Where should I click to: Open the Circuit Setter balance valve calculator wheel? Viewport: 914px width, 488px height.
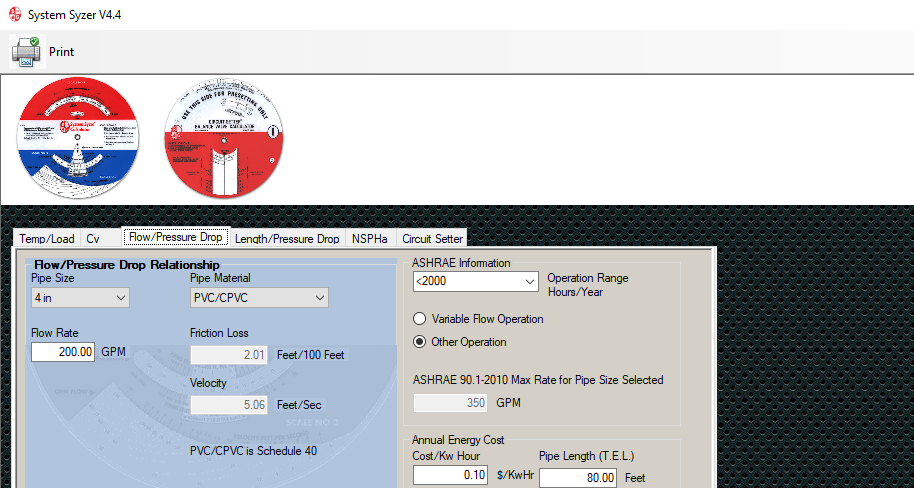224,139
